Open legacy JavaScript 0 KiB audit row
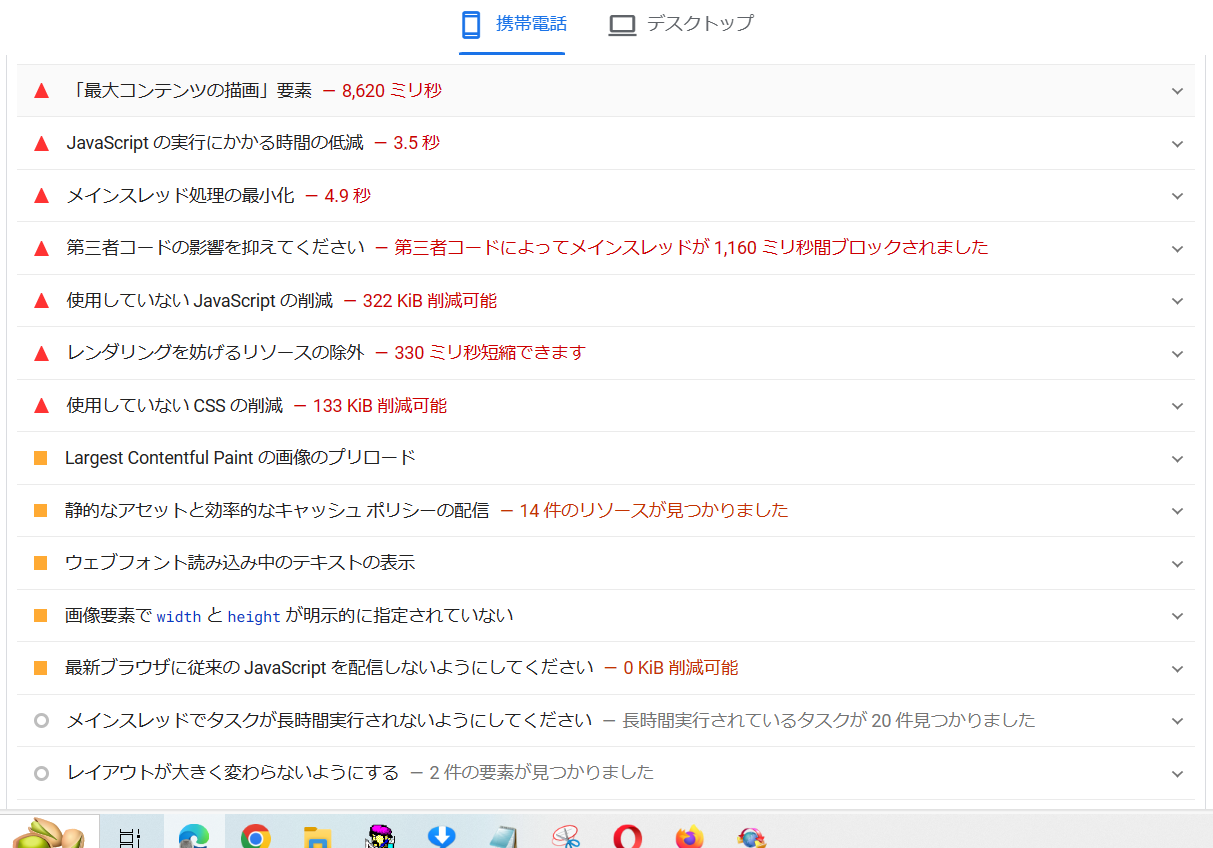 pos(330,668)
